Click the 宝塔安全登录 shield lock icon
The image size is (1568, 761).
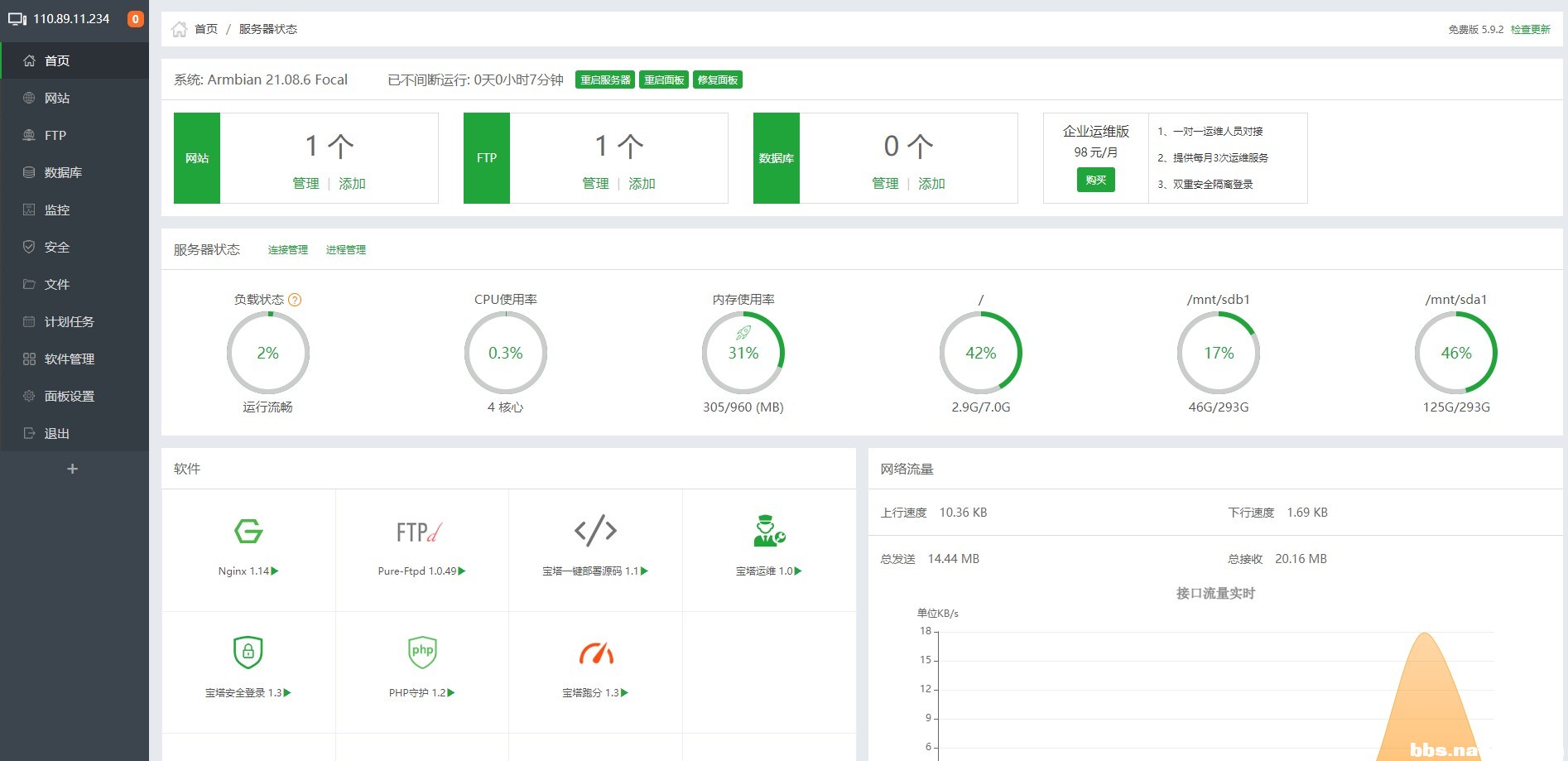[x=248, y=652]
